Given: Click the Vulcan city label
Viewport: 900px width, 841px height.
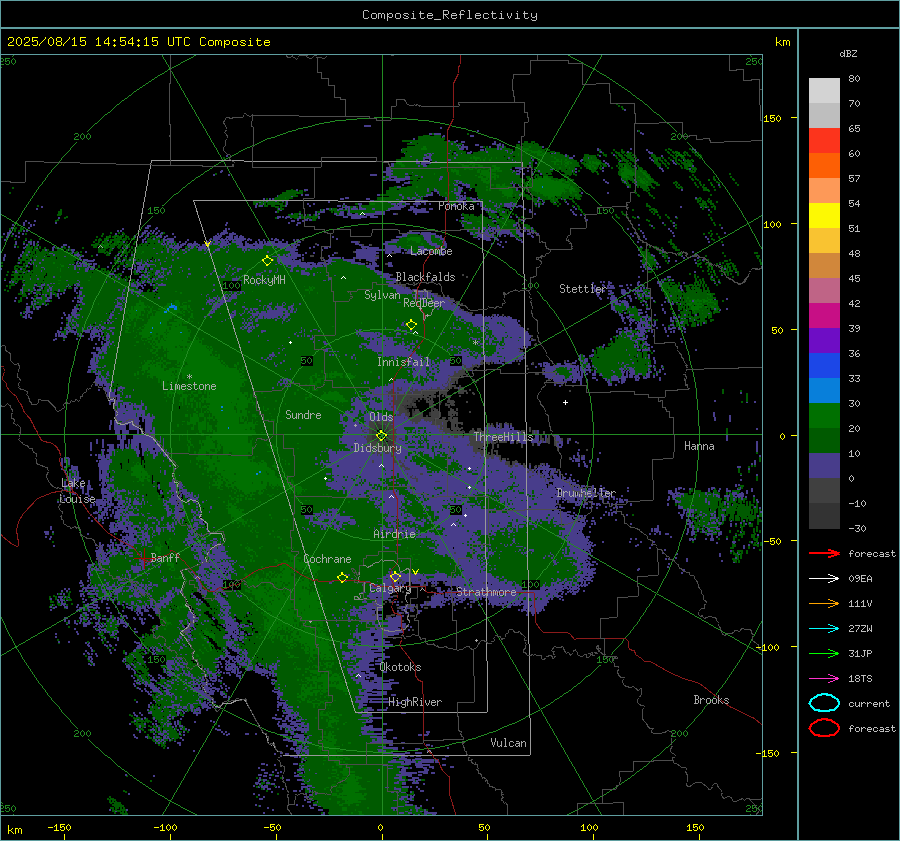Looking at the screenshot, I should [x=508, y=743].
